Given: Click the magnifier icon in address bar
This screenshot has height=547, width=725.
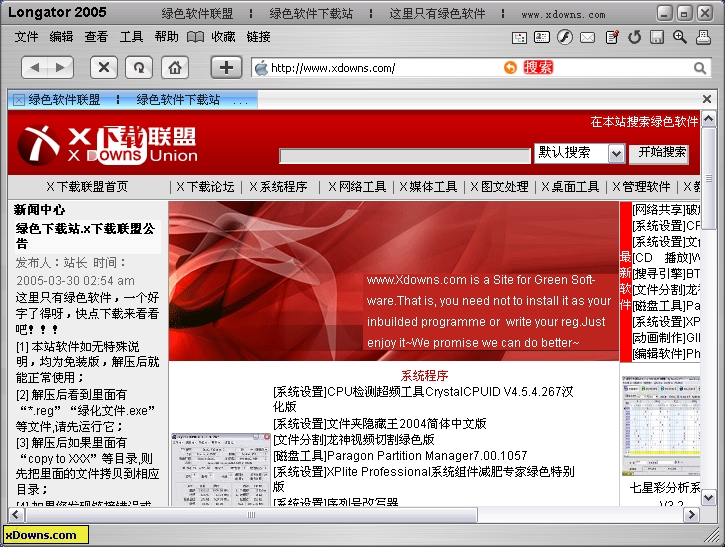Looking at the screenshot, I should coord(700,68).
